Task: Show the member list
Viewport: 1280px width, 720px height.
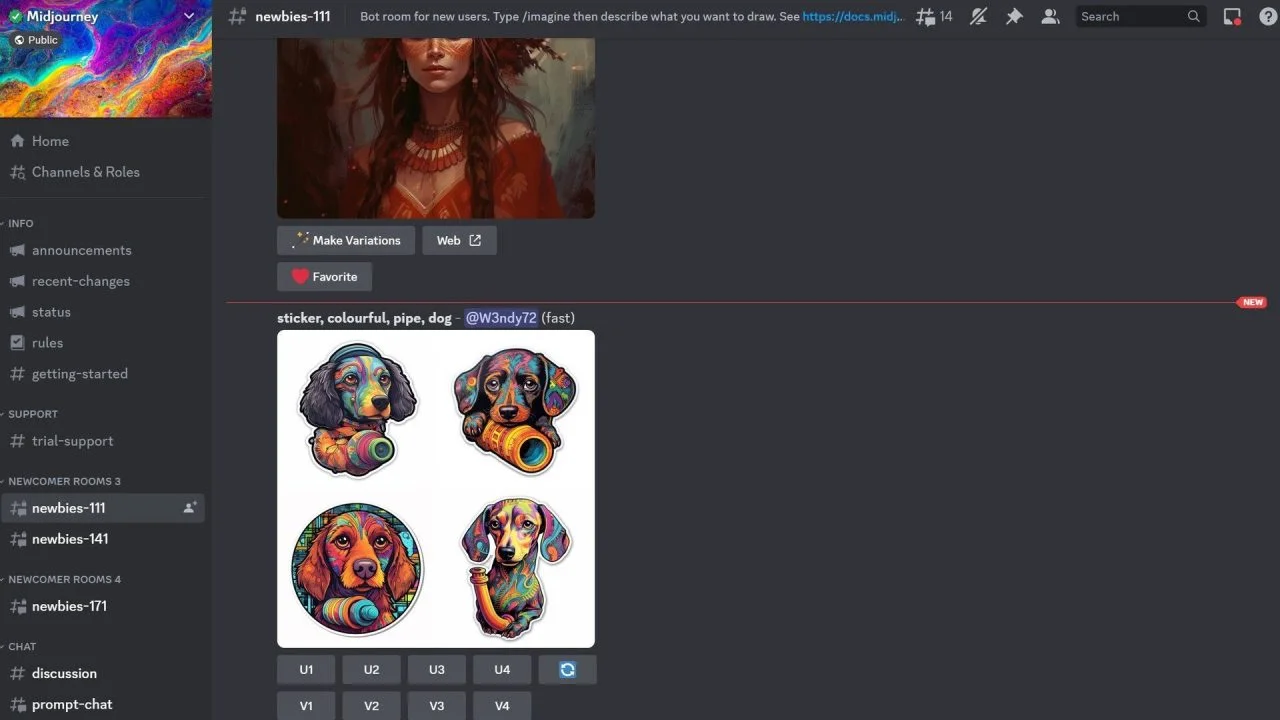Action: pyautogui.click(x=1050, y=16)
